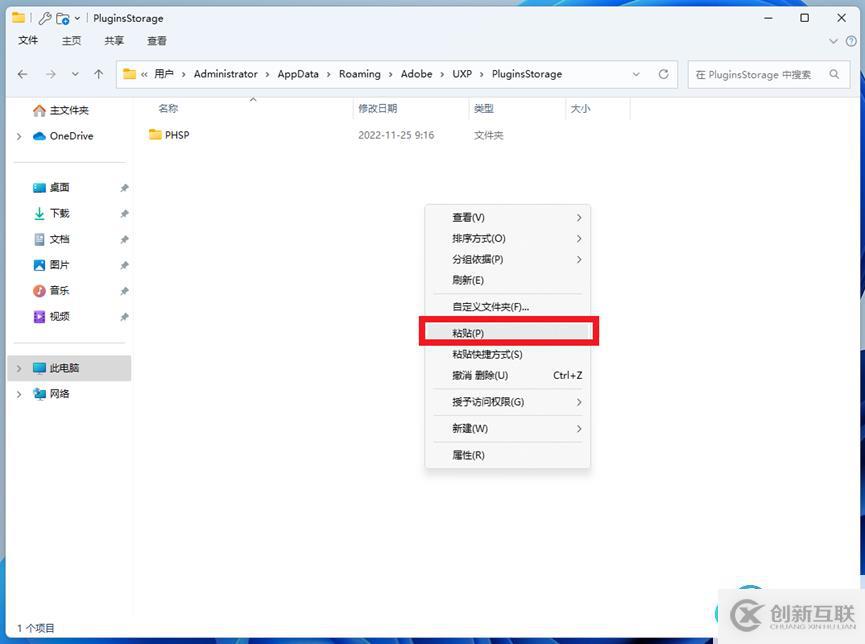
Task: Click the Roaming breadcrumb segment
Action: 360,74
